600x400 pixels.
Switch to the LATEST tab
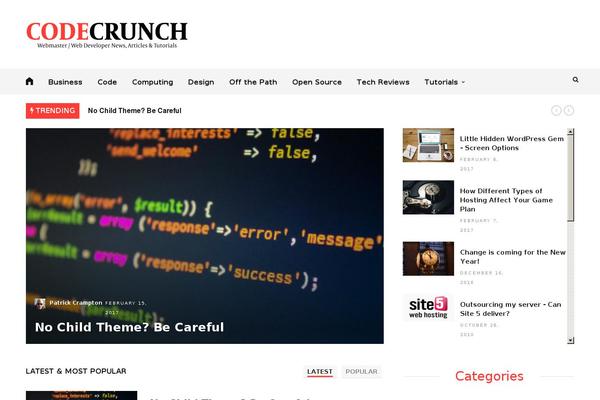320,372
